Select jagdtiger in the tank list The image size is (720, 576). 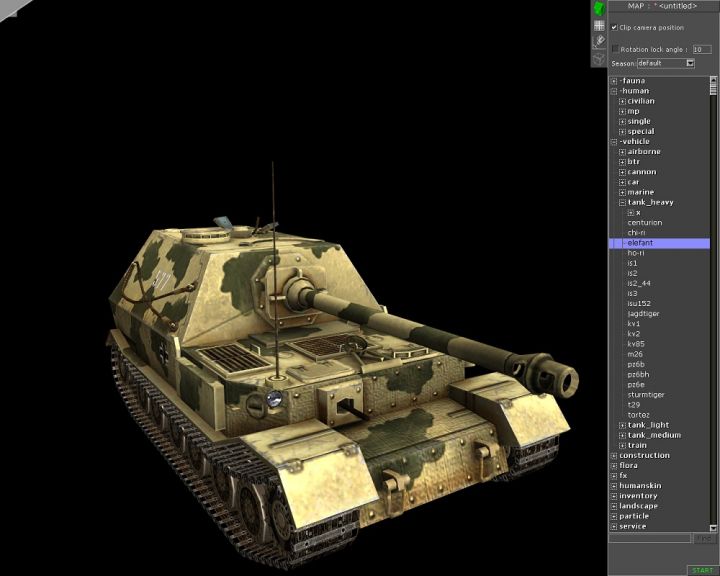pyautogui.click(x=643, y=314)
